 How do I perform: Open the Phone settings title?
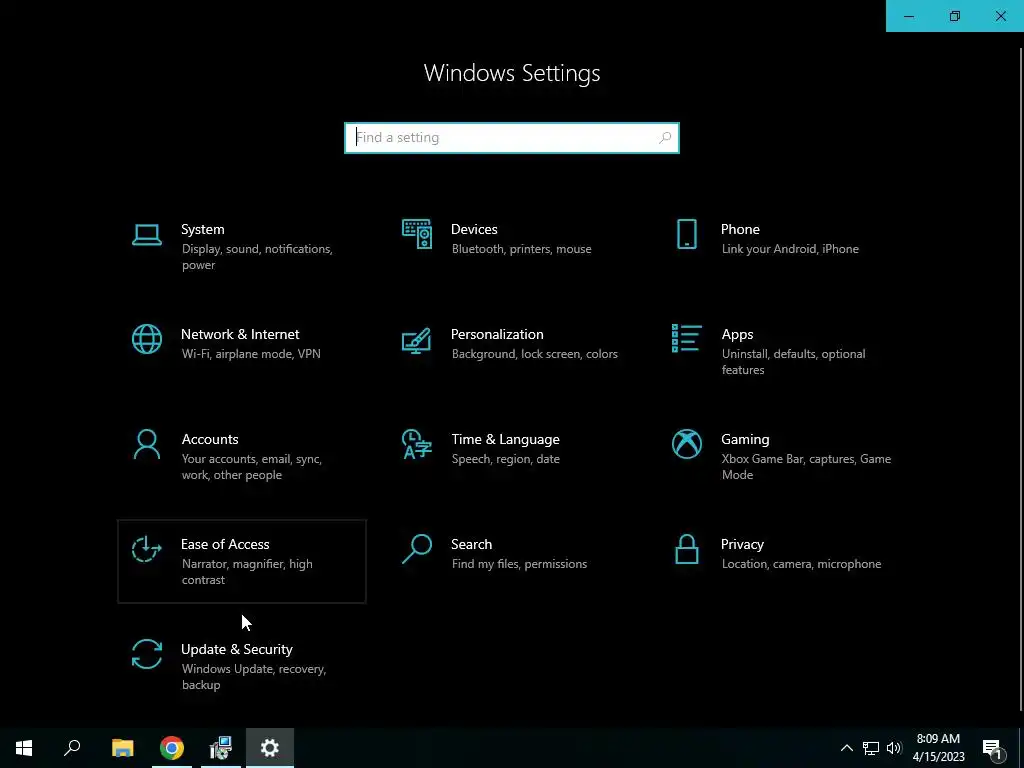740,229
